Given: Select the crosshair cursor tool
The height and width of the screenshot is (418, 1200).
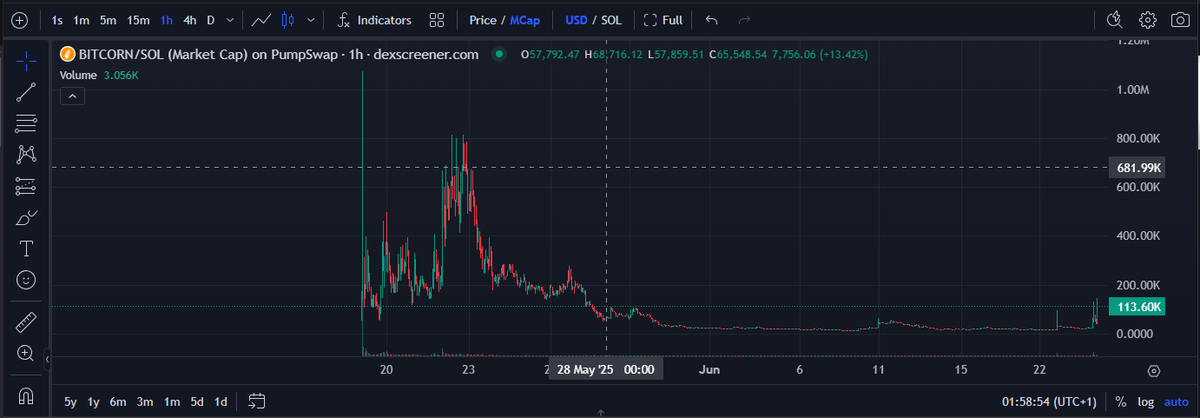Looking at the screenshot, I should click(x=26, y=61).
